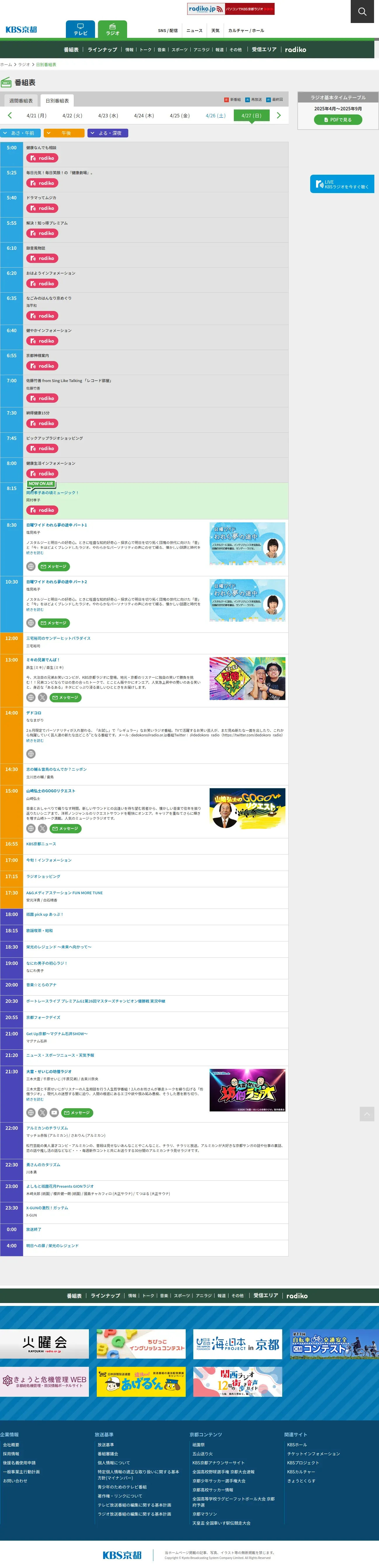Open X icon for ミキの兄弟でんぱ!
The image size is (379, 1568).
click(43, 698)
